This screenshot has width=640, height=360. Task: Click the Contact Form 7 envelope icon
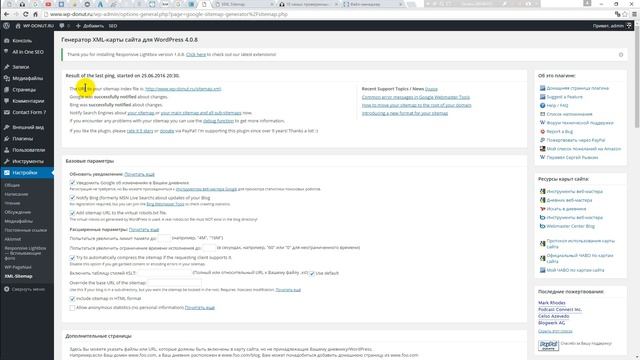tap(6, 112)
